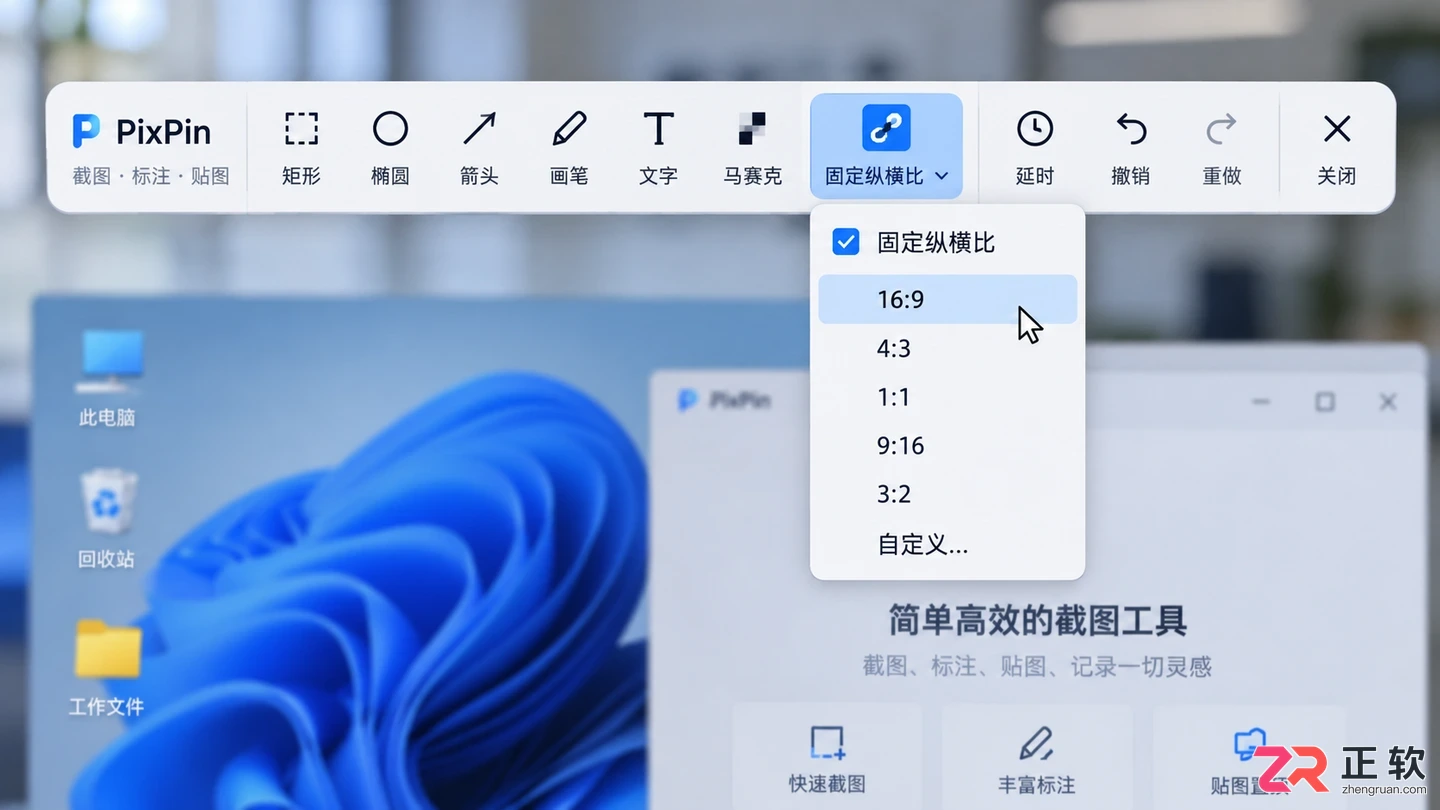The image size is (1440, 810).
Task: Click the 固定纵横比 link icon
Action: point(886,128)
